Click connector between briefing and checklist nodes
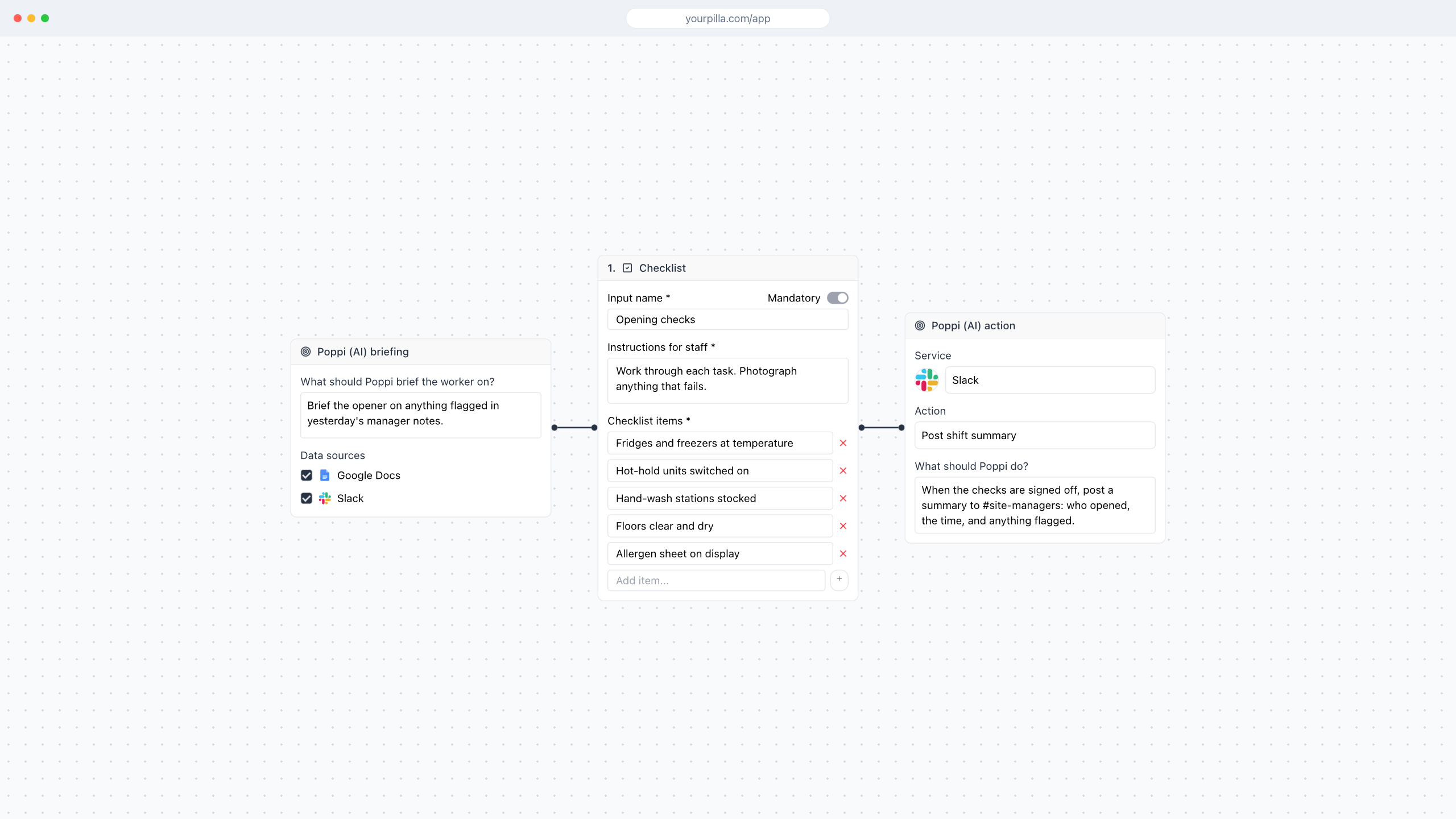Image resolution: width=1456 pixels, height=819 pixels. pos(574,428)
